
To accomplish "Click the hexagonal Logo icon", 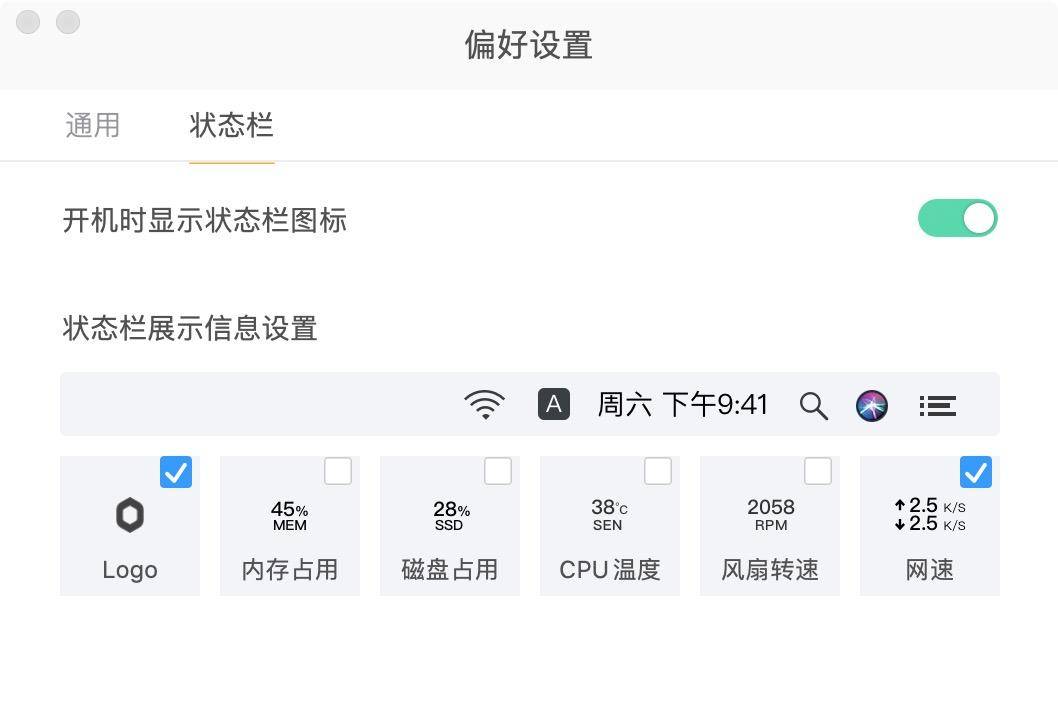I will pos(129,515).
